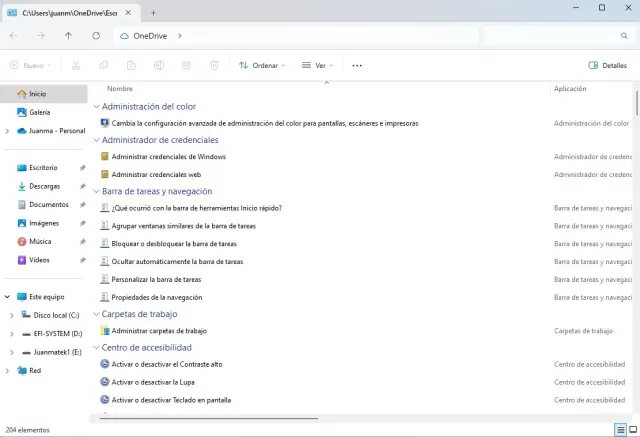This screenshot has height=437, width=640.
Task: Open Administrar credenciales de Windows
Action: click(168, 157)
